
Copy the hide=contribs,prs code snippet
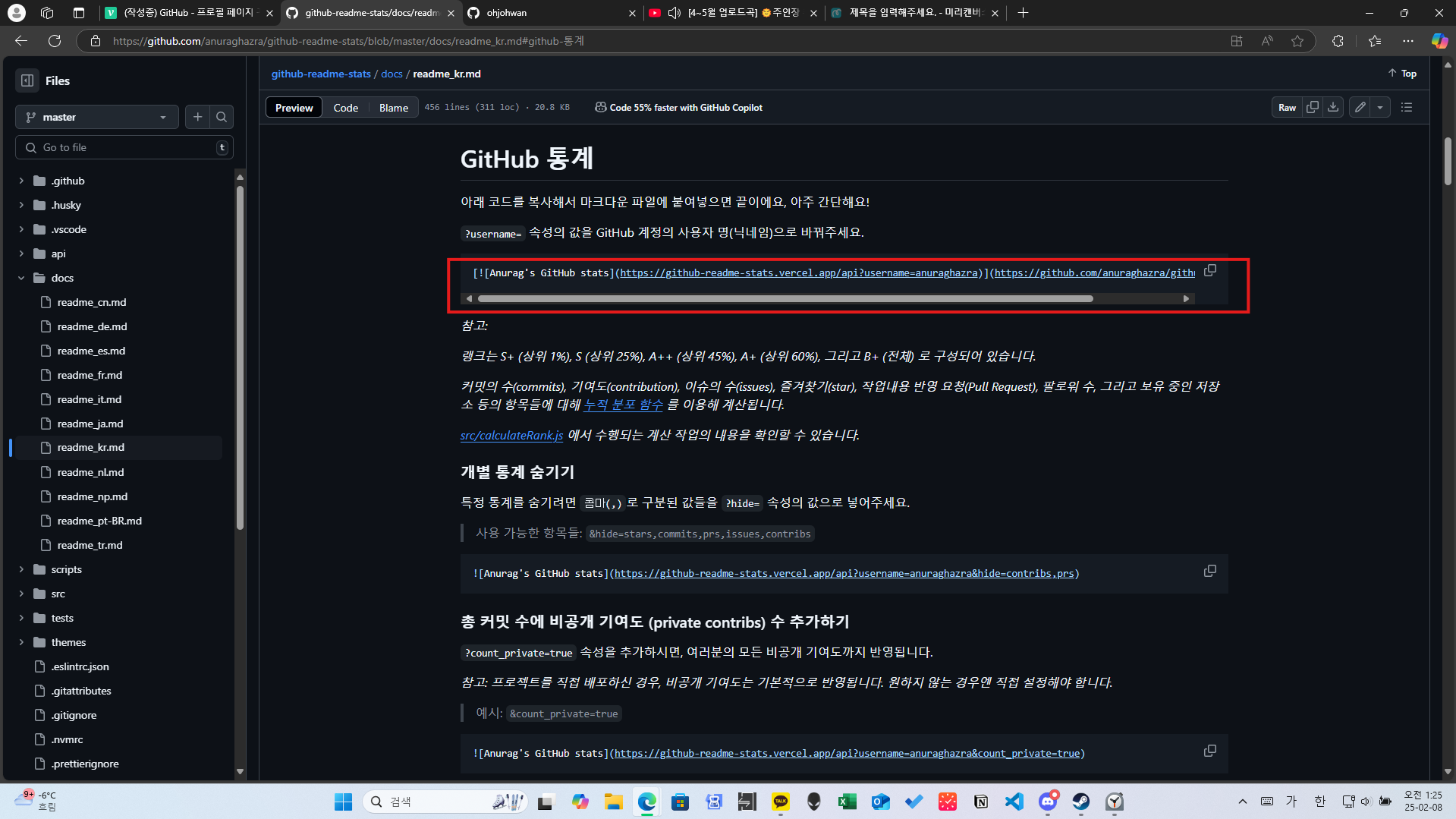tap(1210, 571)
